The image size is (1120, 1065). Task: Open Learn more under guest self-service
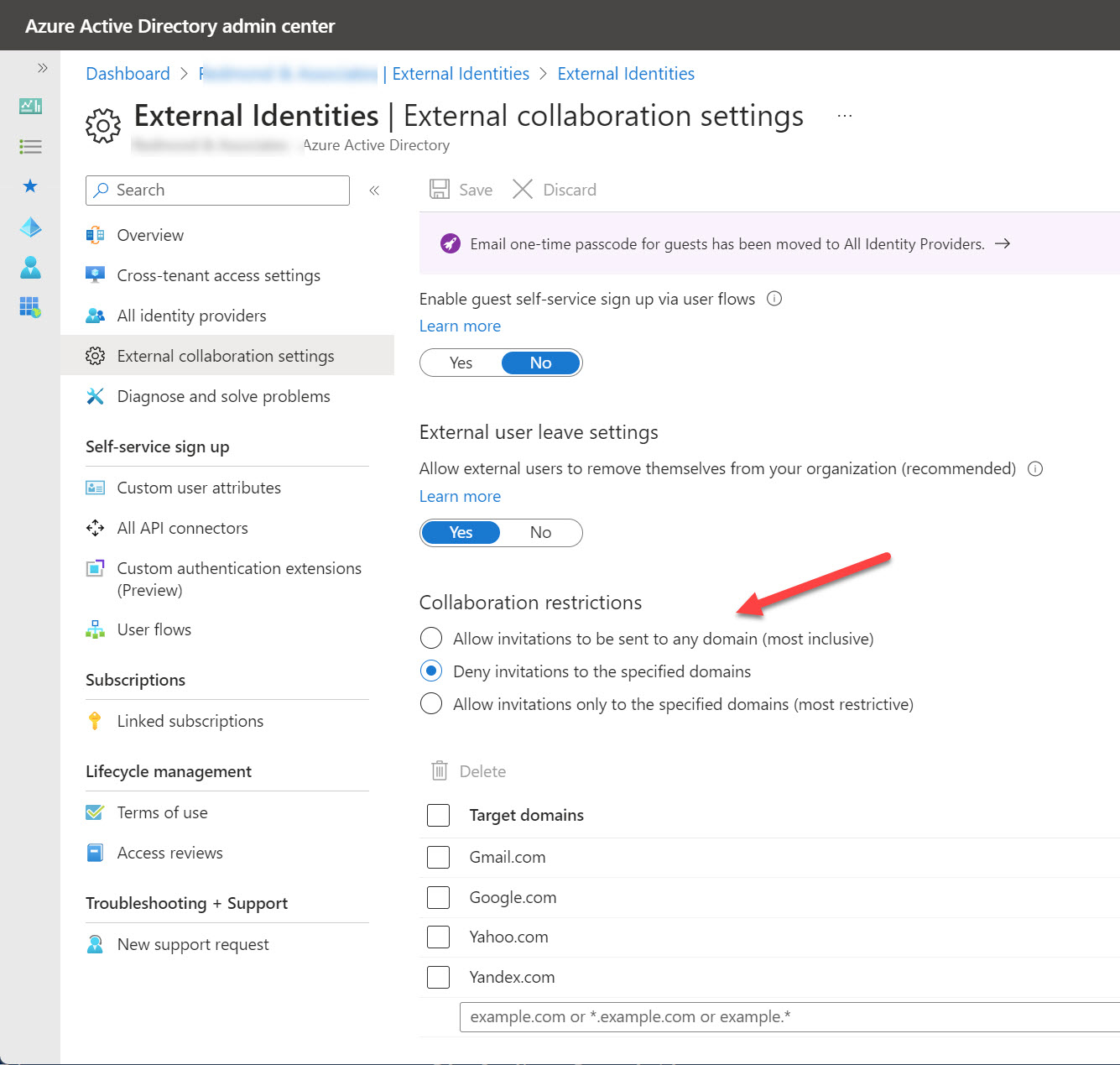[x=460, y=326]
